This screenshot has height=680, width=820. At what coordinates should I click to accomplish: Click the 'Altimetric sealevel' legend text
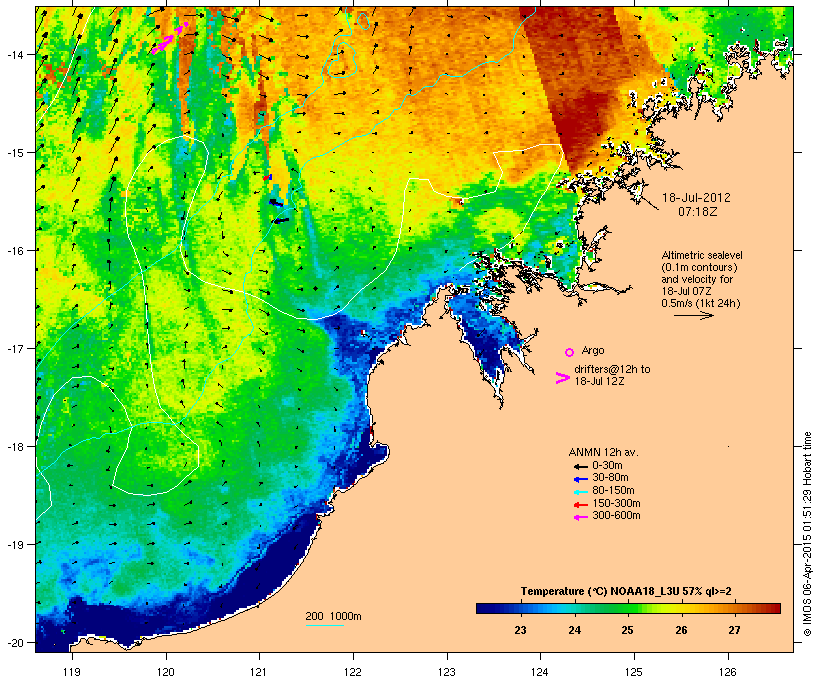(702, 255)
